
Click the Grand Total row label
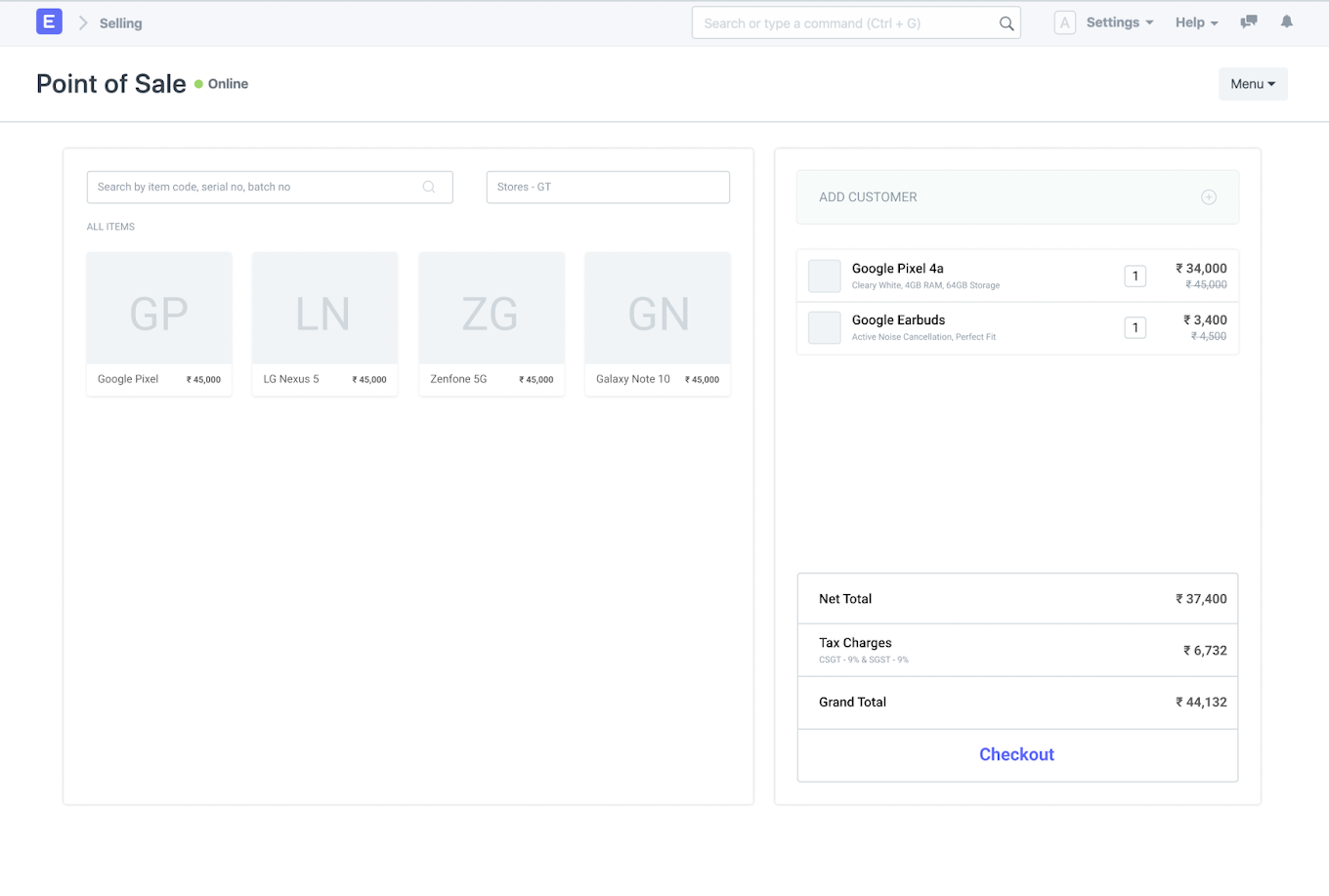coord(852,702)
